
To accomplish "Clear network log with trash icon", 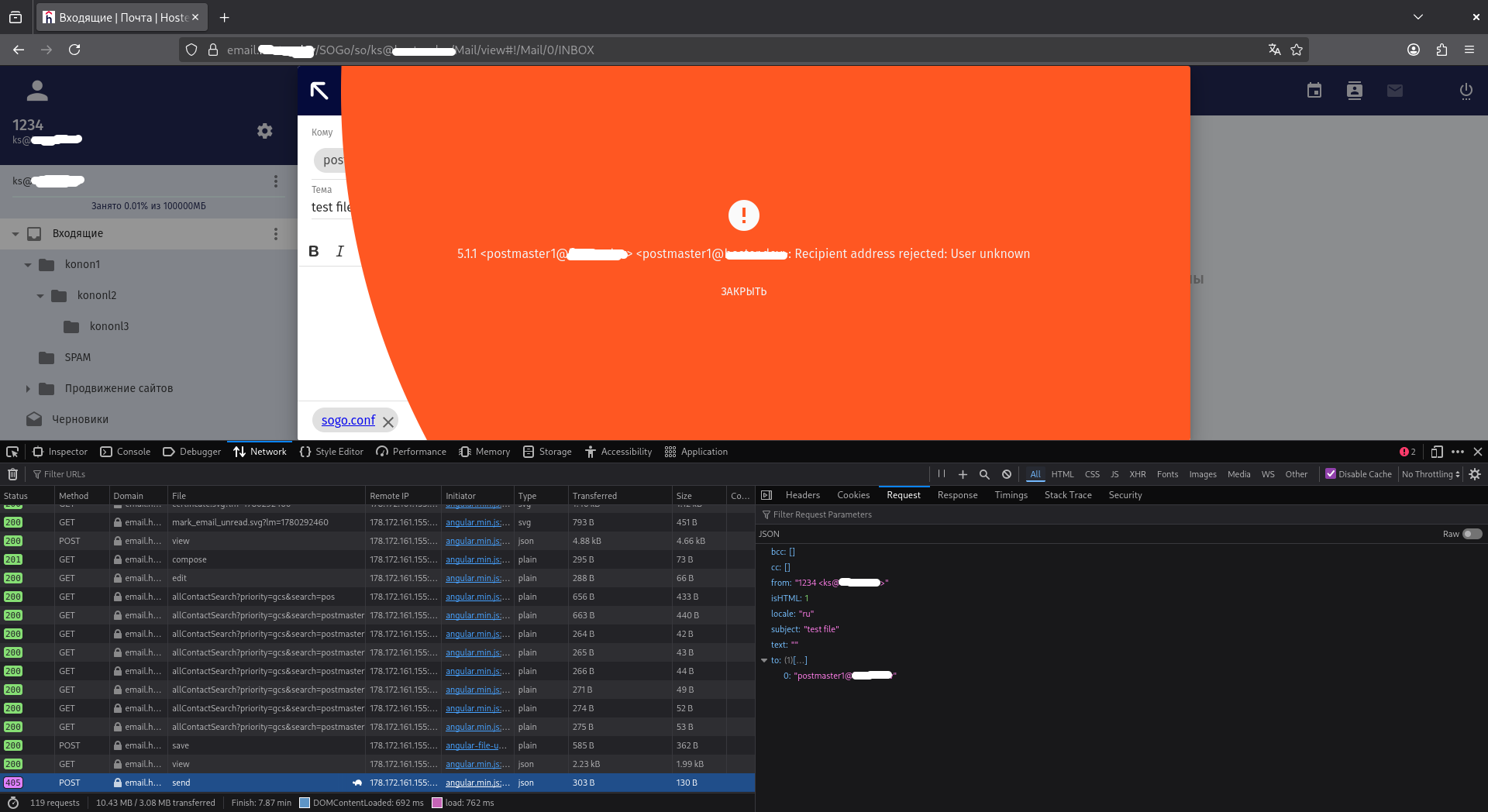I will pyautogui.click(x=12, y=474).
